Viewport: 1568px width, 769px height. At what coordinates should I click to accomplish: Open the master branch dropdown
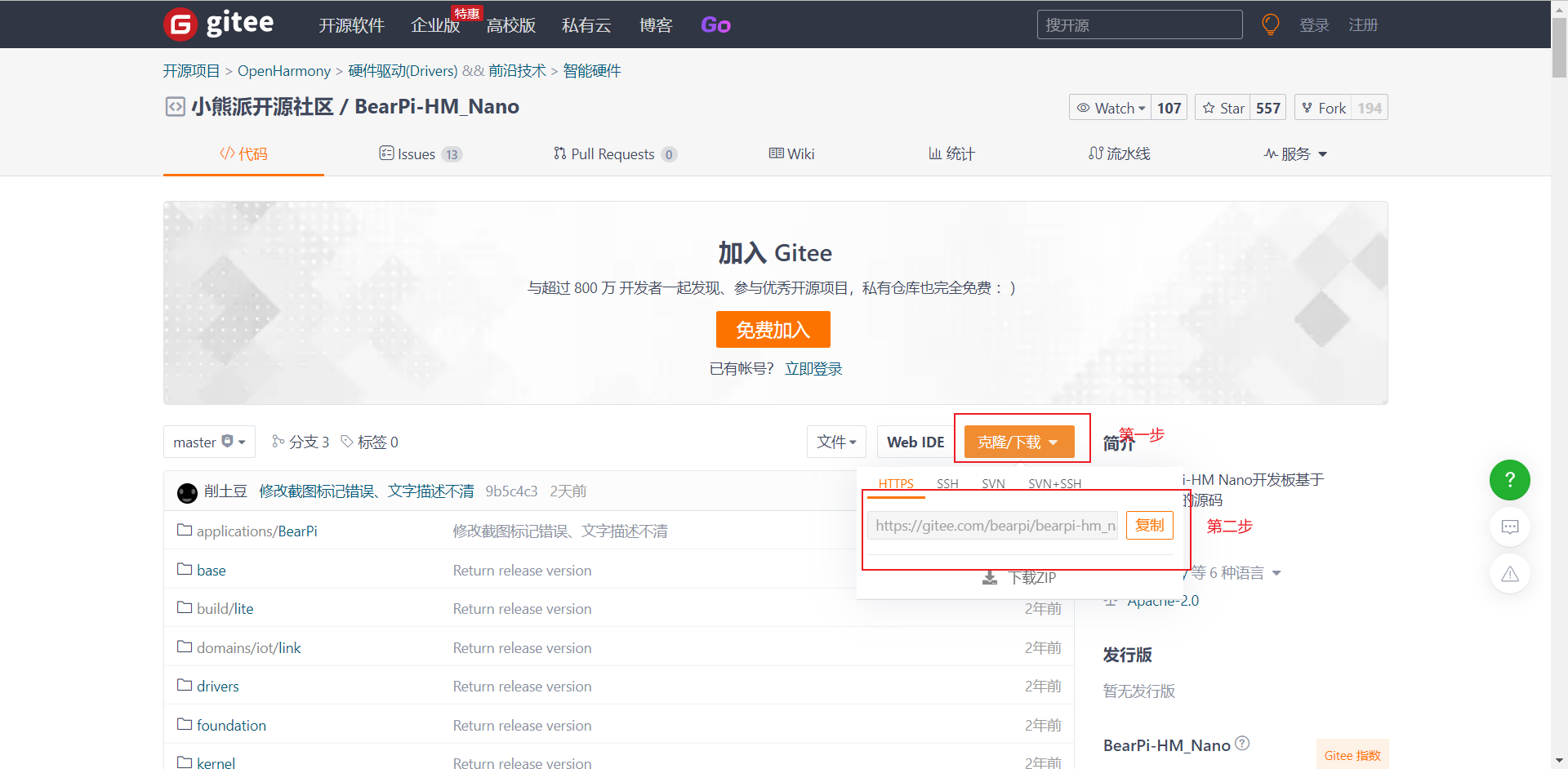coord(209,442)
